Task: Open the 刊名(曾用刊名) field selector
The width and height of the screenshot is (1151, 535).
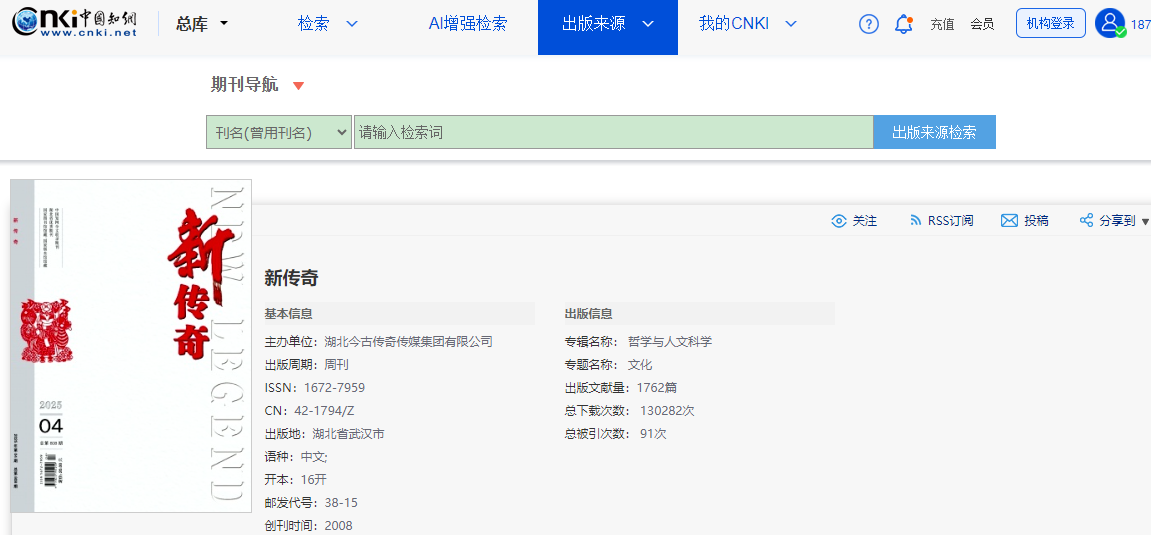Action: 278,132
